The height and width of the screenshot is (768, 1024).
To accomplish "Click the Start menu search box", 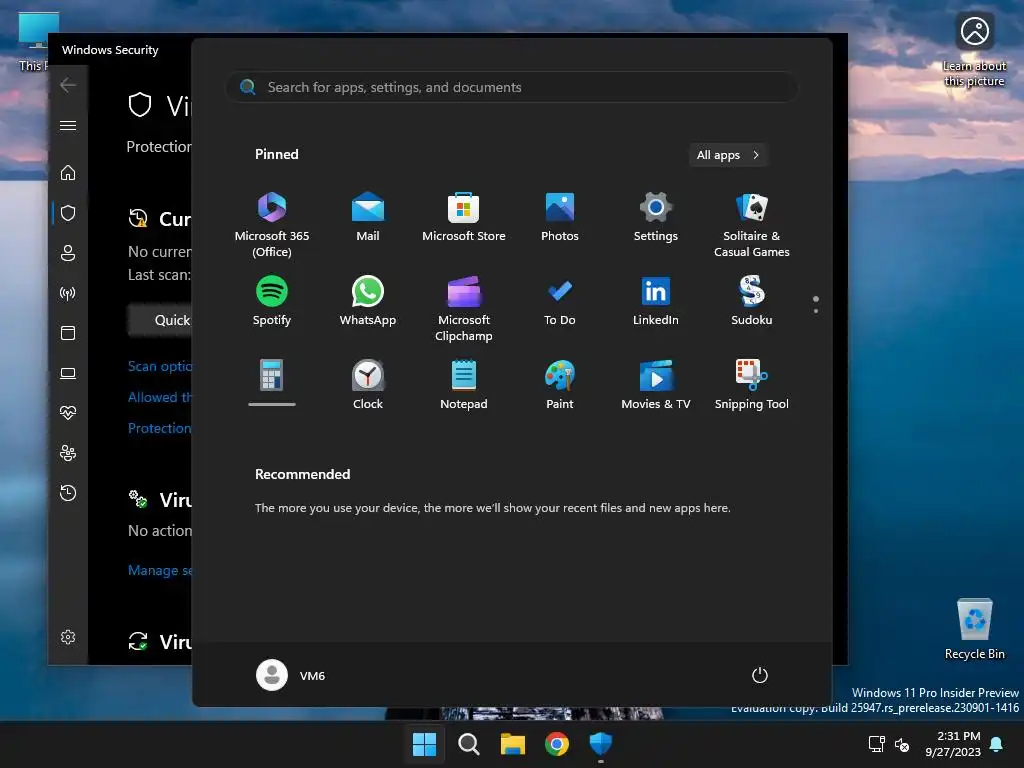I will (x=511, y=87).
